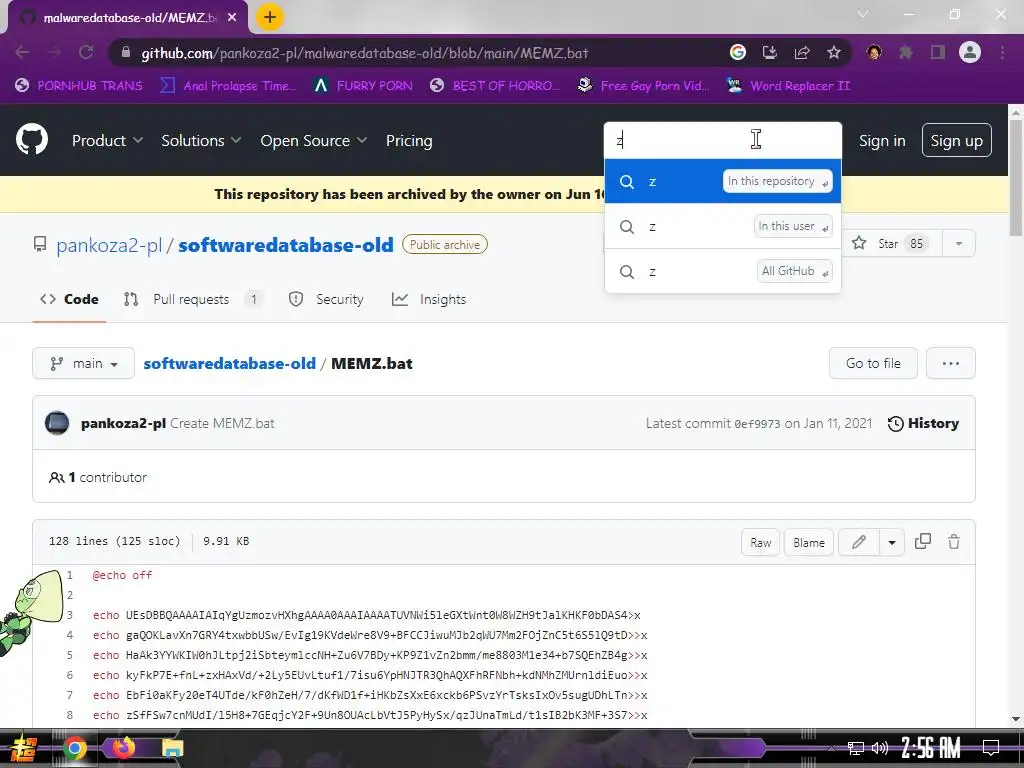Open the commit History link

click(x=923, y=423)
